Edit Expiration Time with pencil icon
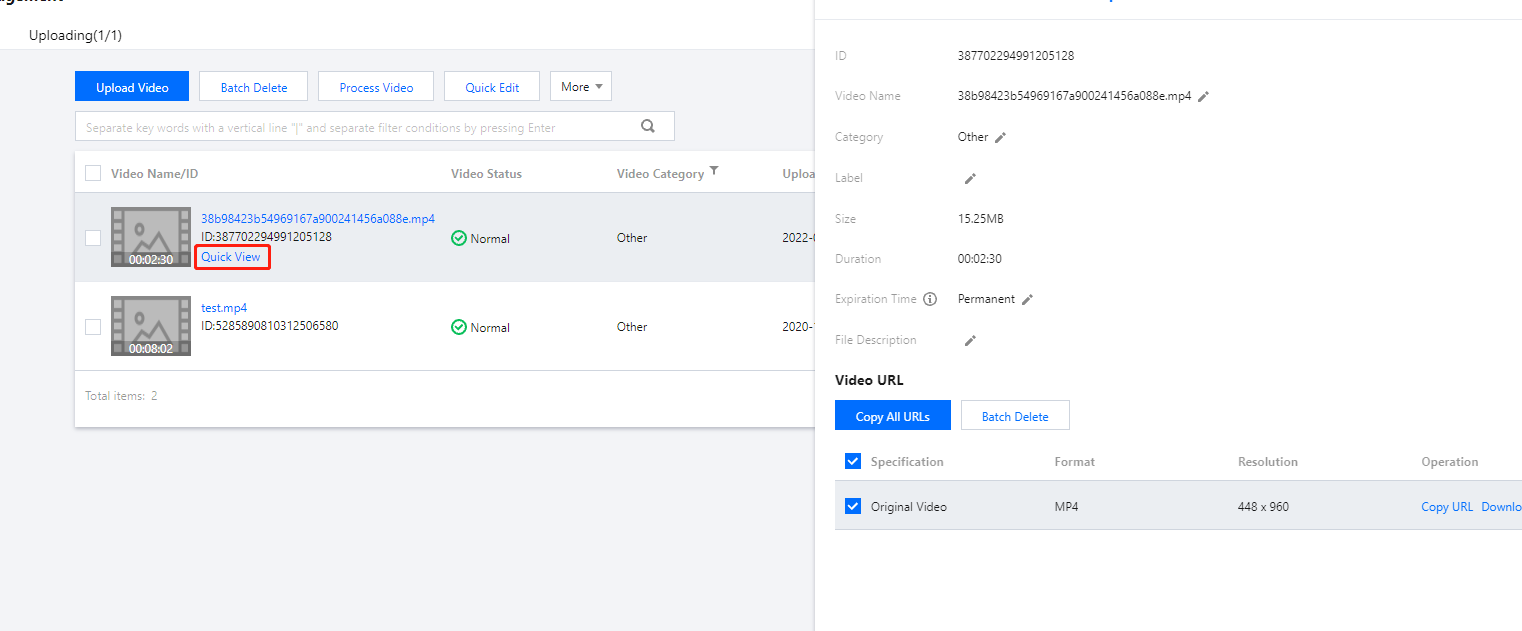Viewport: 1522px width, 631px height. (x=1027, y=300)
